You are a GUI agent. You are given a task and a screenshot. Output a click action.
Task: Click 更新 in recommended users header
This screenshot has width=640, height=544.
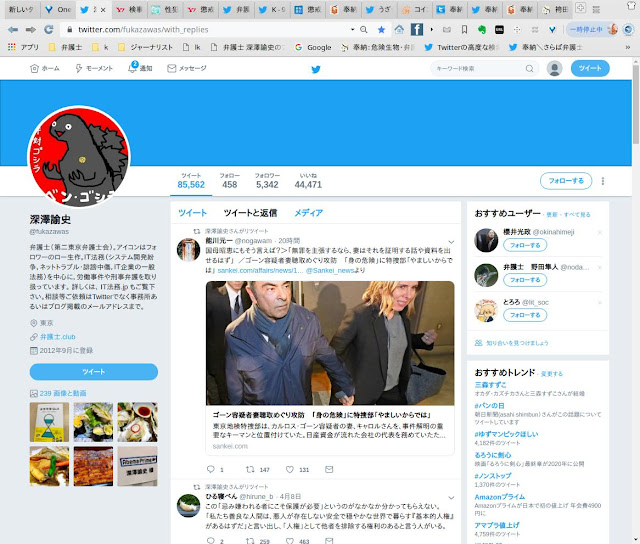point(552,215)
